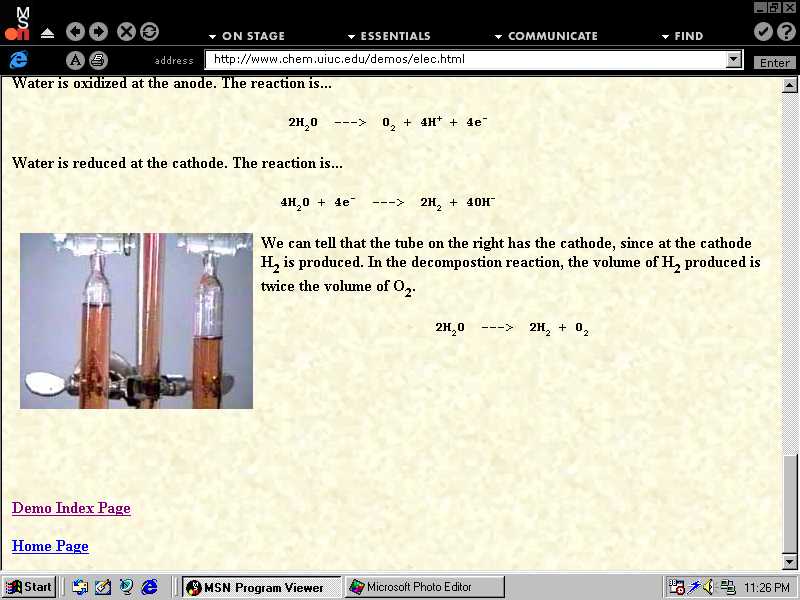Click the Forward arrow navigation button

[98, 32]
